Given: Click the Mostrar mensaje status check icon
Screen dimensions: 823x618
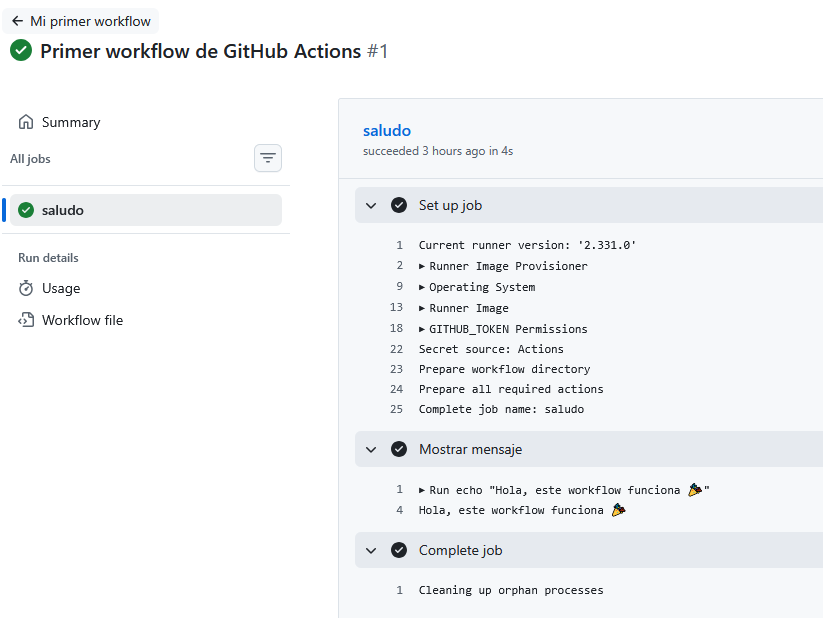Looking at the screenshot, I should [x=399, y=449].
